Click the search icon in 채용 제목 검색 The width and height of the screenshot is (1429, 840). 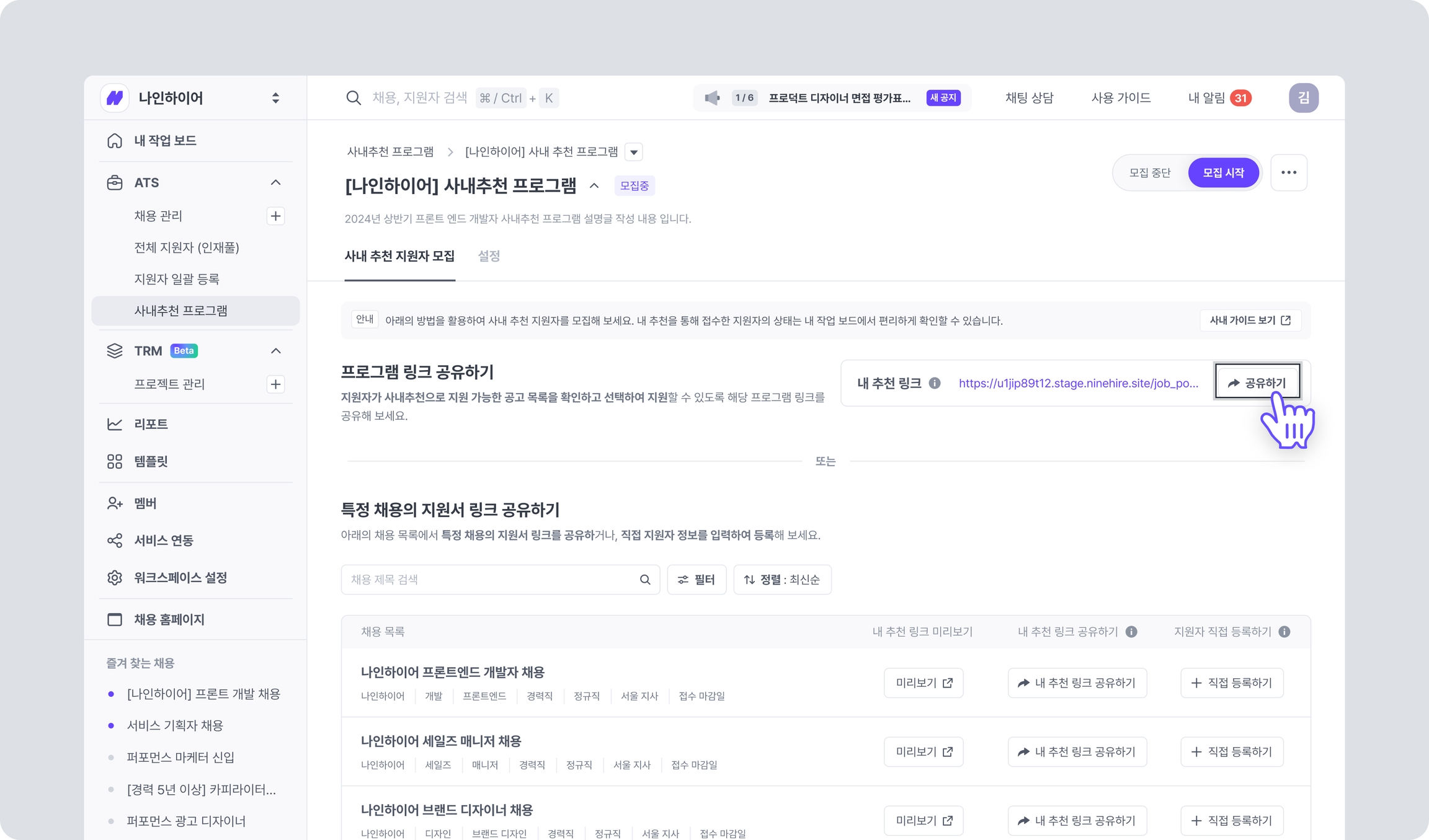click(x=645, y=580)
